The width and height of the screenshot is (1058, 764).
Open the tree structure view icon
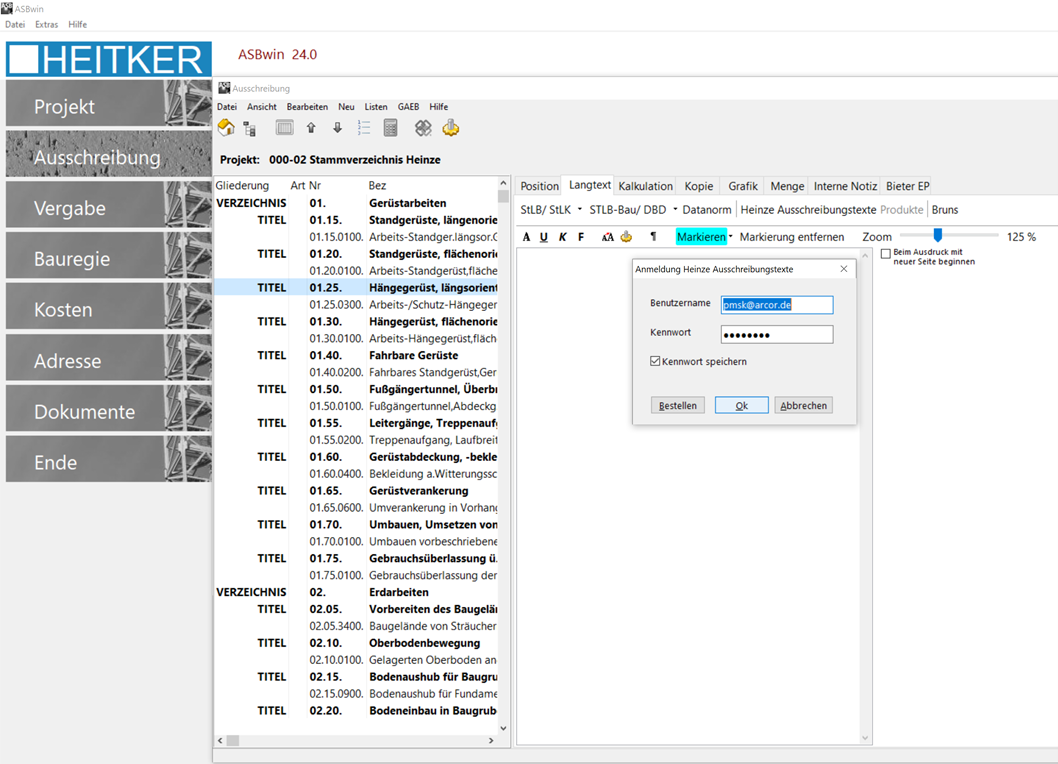(250, 128)
